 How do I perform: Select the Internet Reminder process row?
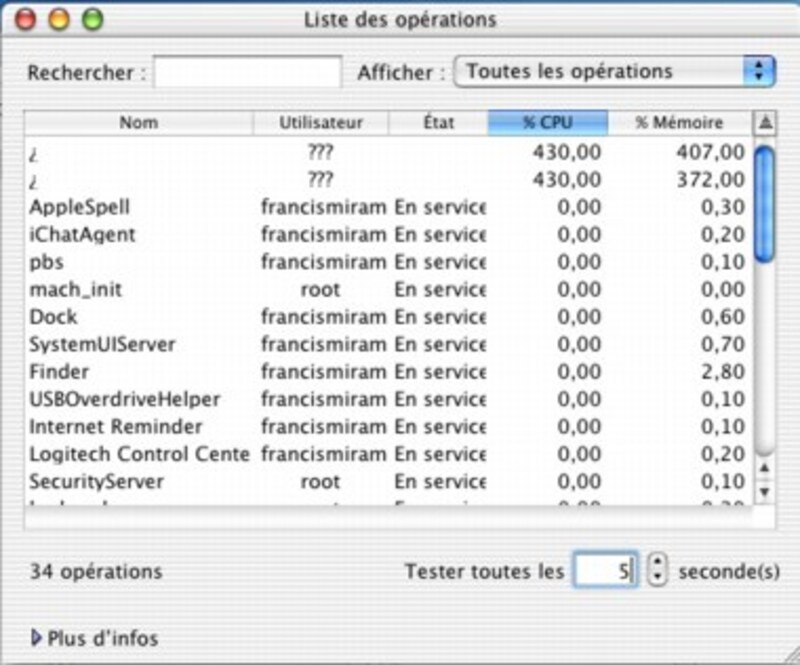coord(388,427)
